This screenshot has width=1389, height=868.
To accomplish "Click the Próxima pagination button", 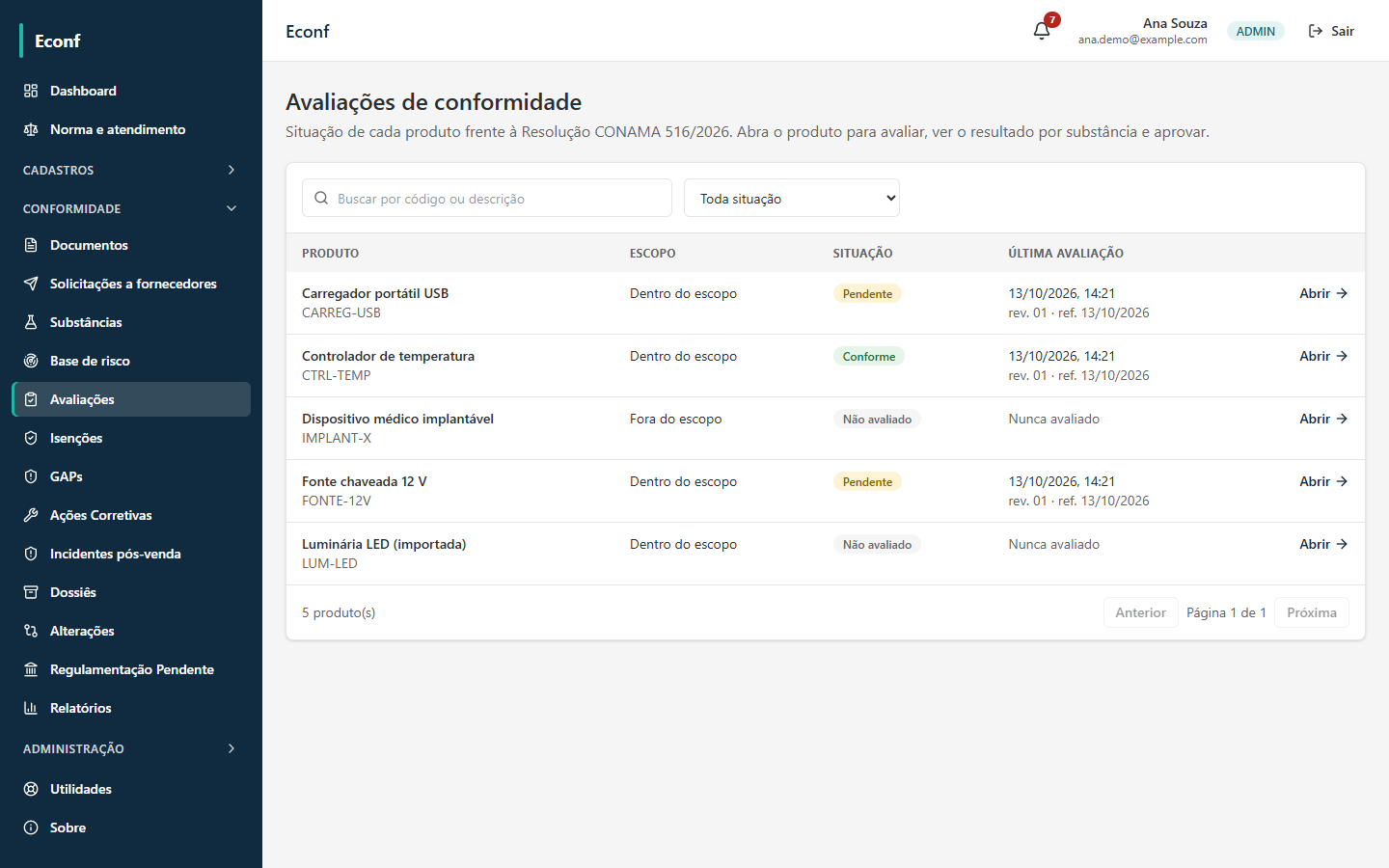I will tap(1312, 612).
